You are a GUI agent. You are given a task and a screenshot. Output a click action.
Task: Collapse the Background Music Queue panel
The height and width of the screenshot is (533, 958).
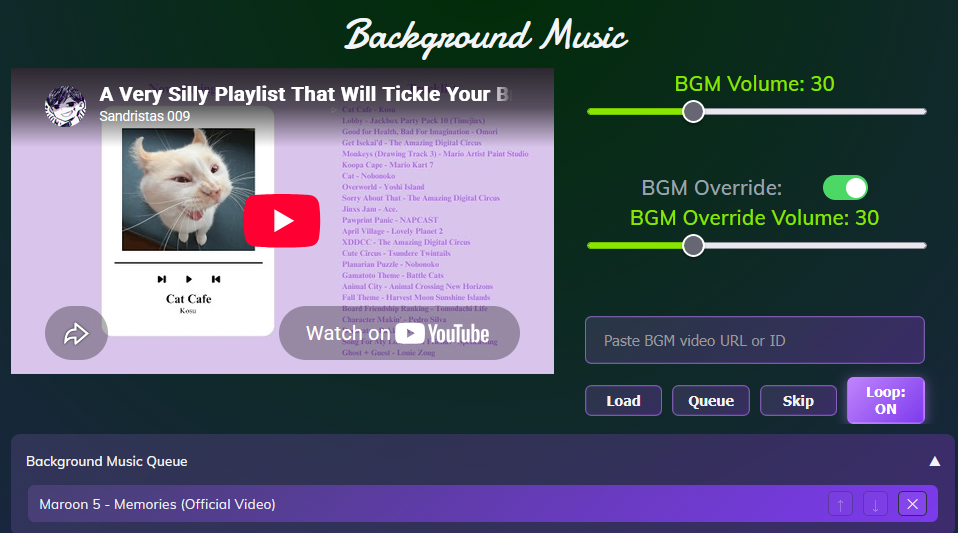tap(934, 461)
